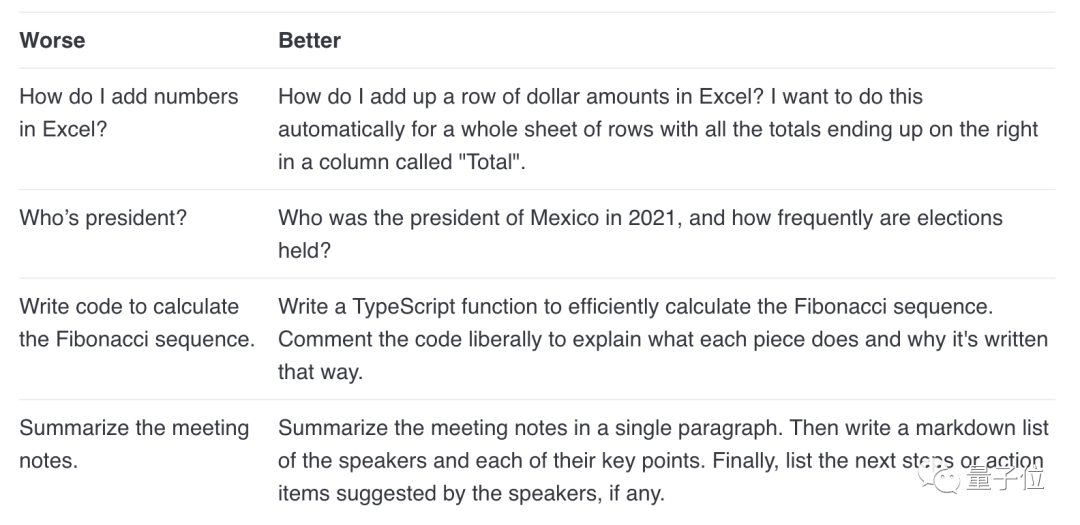The image size is (1080, 525).
Task: Click the word 'held?' in the Mexico row
Action: click(304, 250)
